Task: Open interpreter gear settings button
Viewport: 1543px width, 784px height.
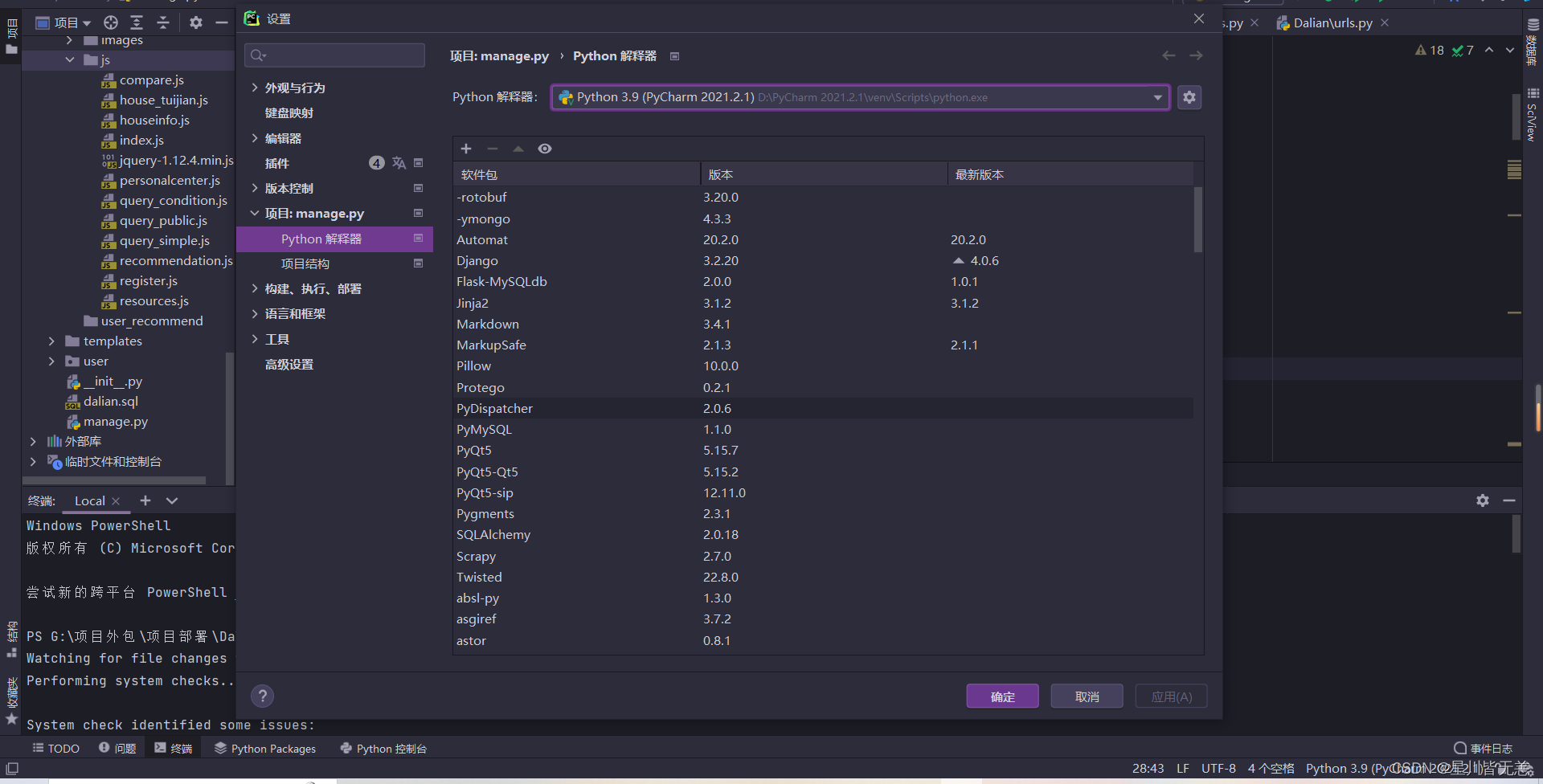Action: tap(1189, 97)
